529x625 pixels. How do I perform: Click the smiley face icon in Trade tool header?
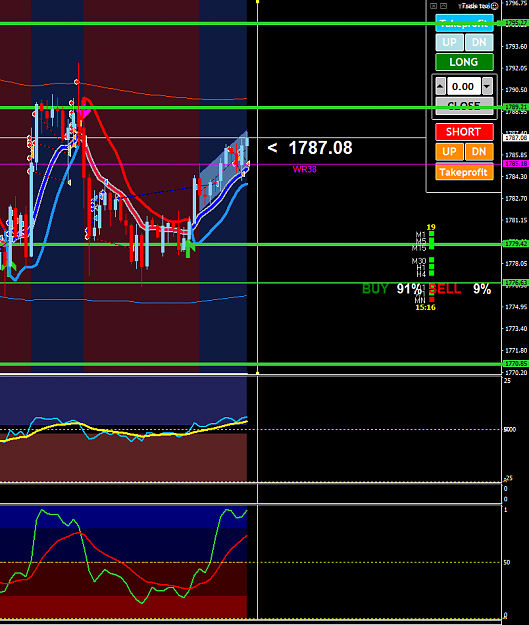click(494, 6)
